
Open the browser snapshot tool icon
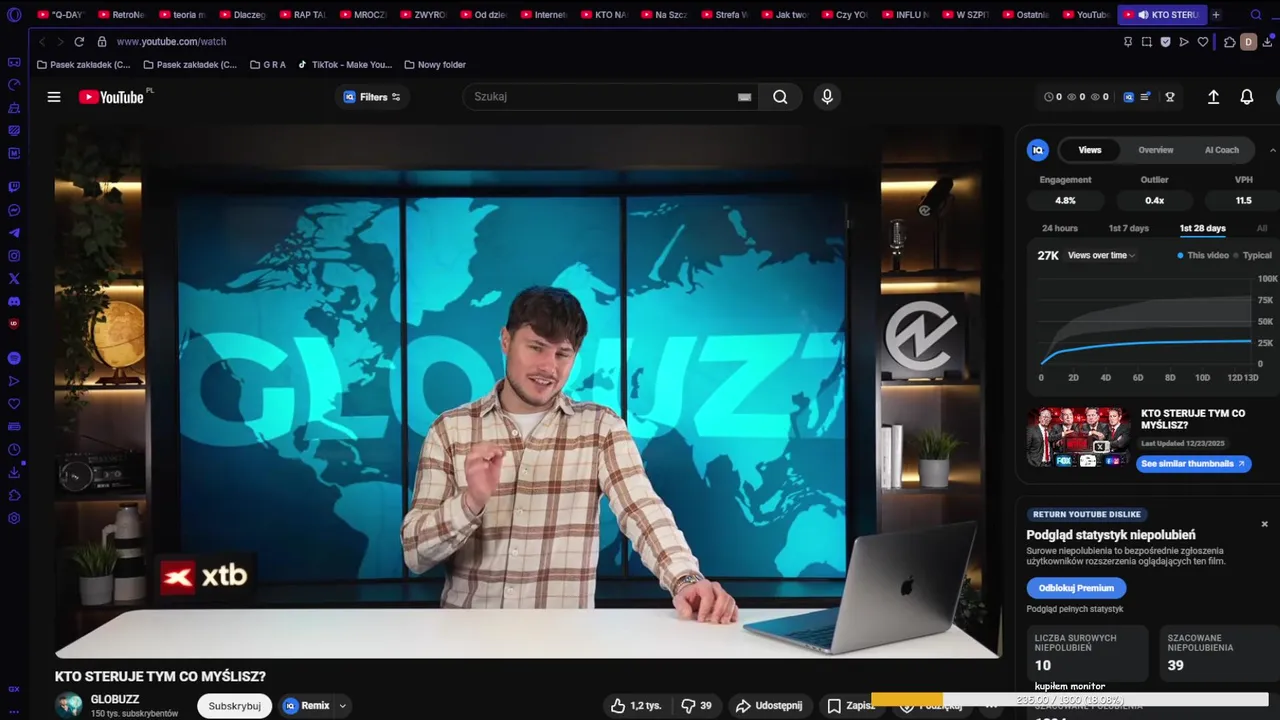pyautogui.click(x=1147, y=42)
